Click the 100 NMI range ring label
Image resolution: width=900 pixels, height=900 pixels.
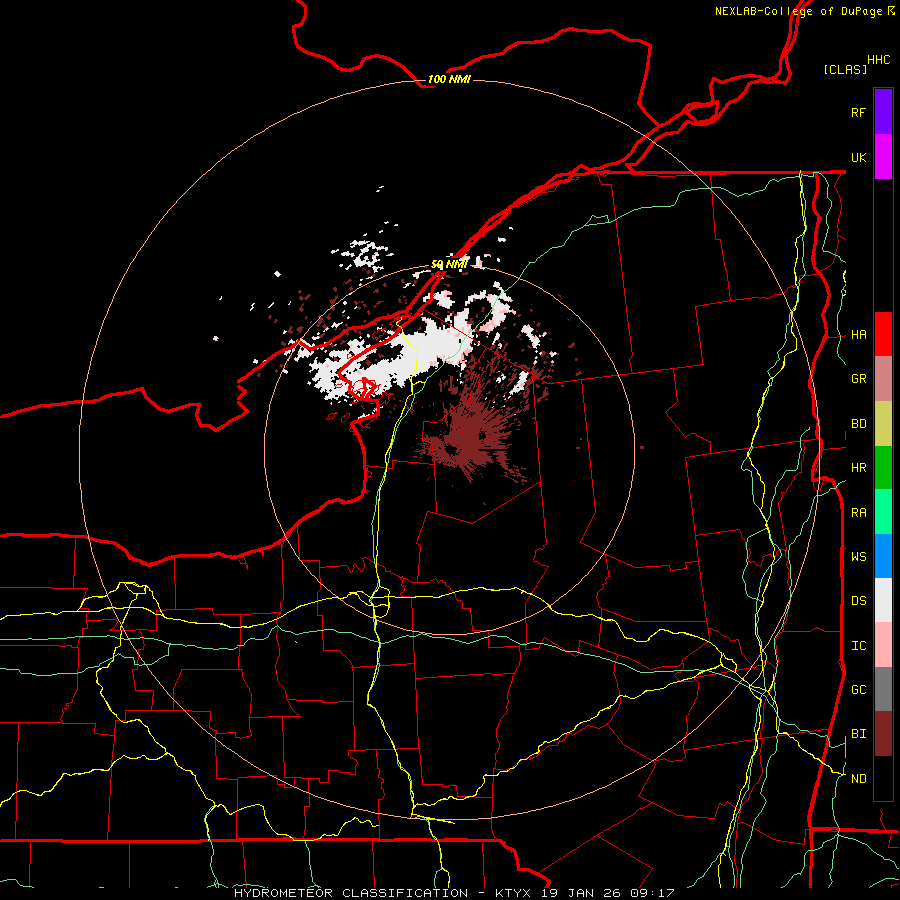pos(449,79)
